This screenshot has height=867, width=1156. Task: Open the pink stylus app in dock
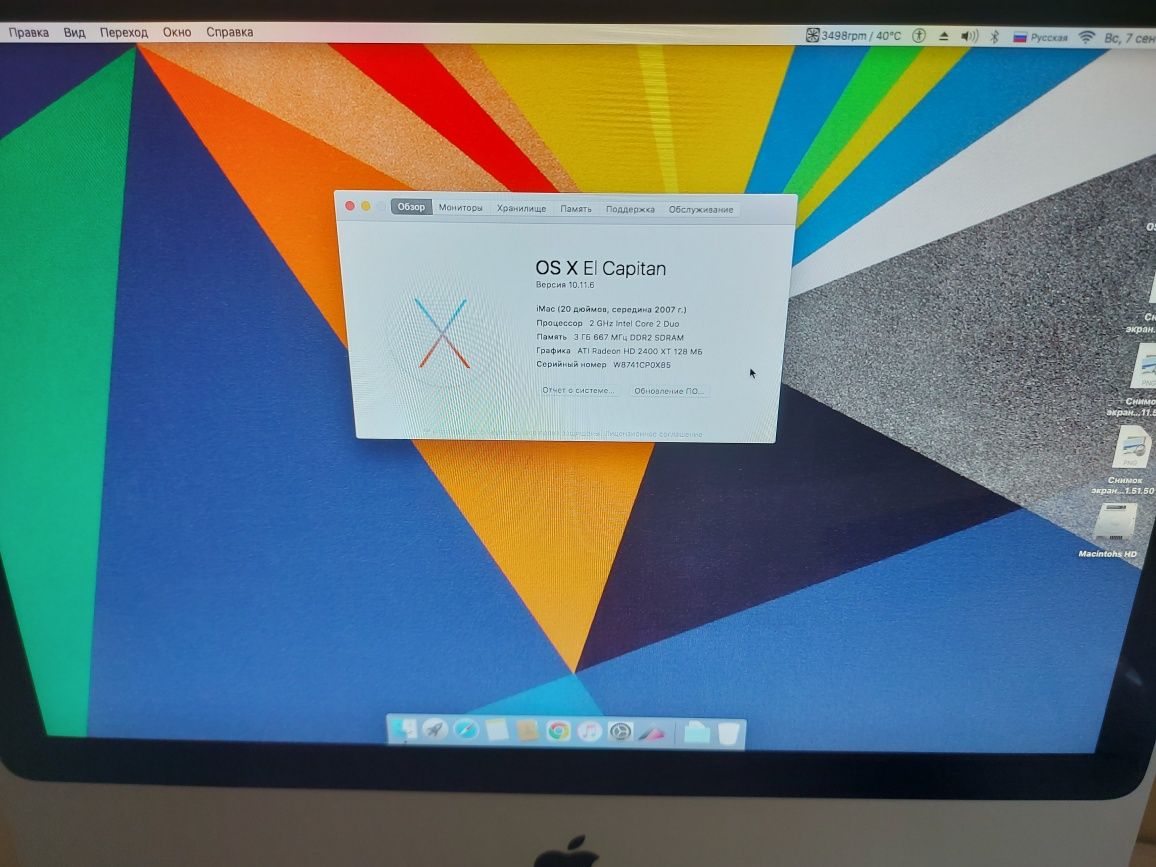click(x=651, y=733)
